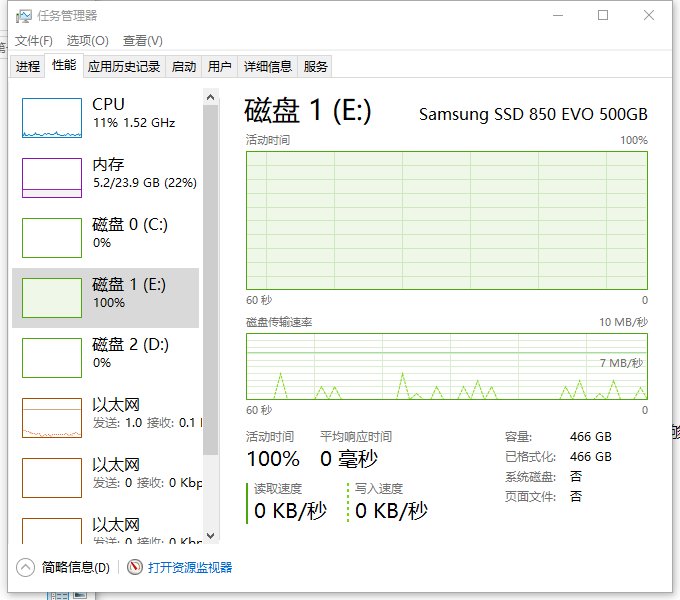
Task: Switch to the 服务 tab
Action: click(x=315, y=66)
